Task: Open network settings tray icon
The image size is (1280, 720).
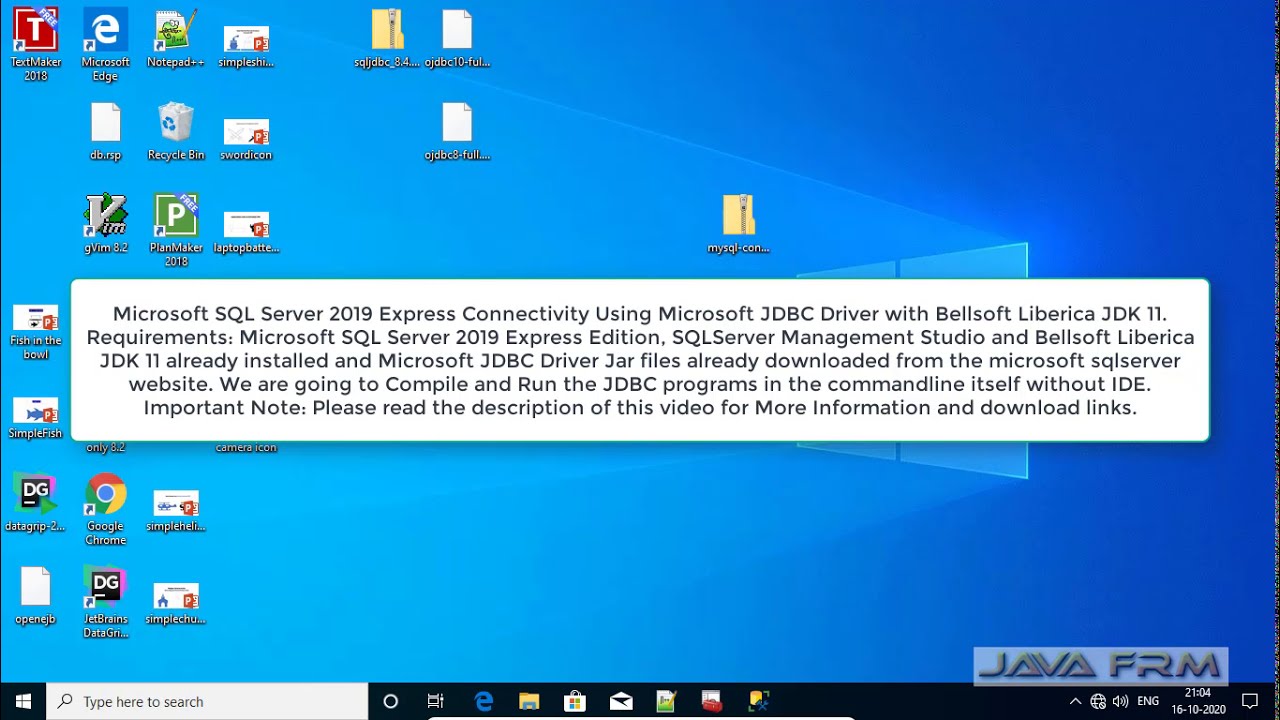Action: pos(1098,701)
